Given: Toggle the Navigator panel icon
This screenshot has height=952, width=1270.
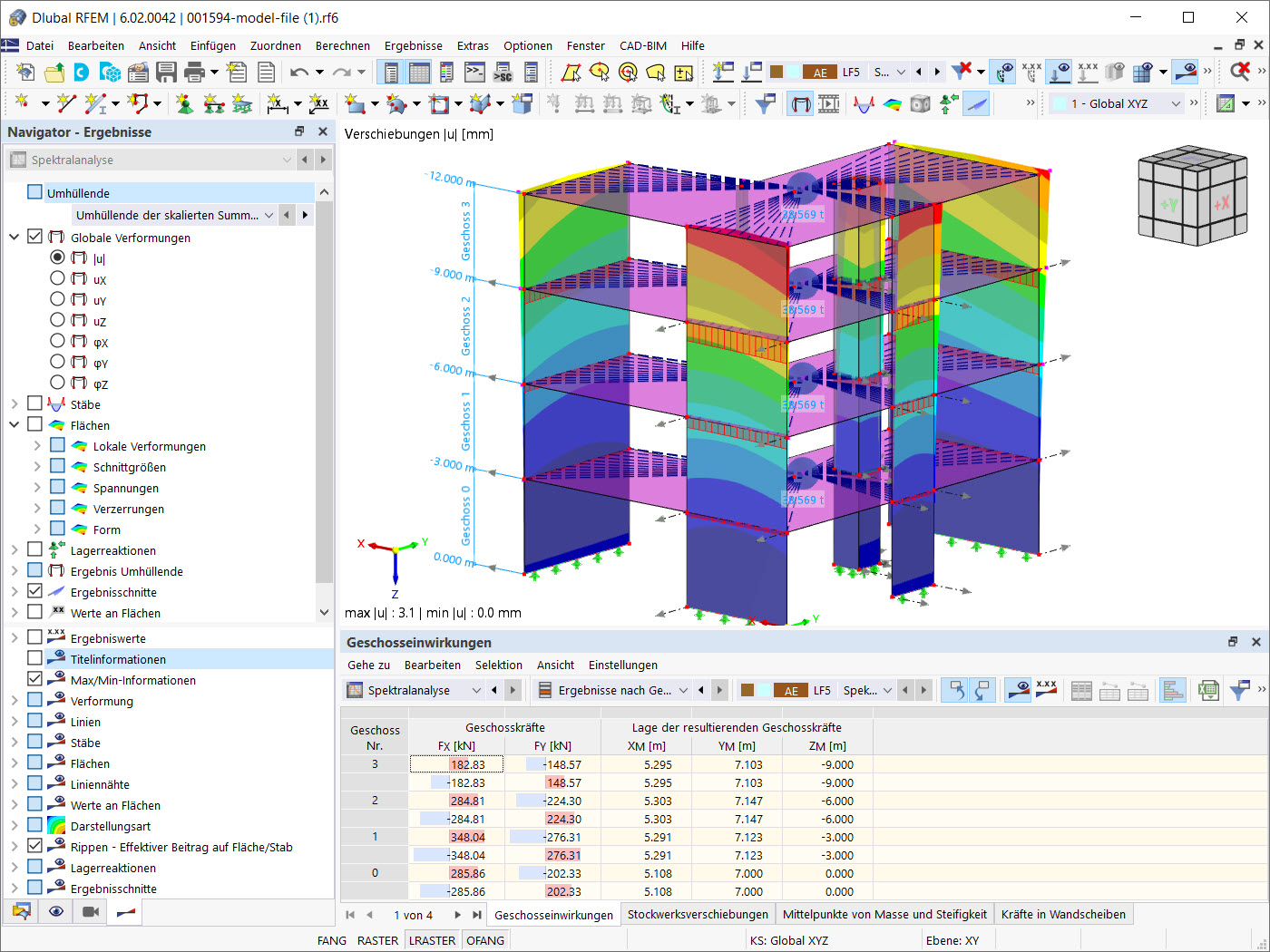Looking at the screenshot, I should 391,73.
